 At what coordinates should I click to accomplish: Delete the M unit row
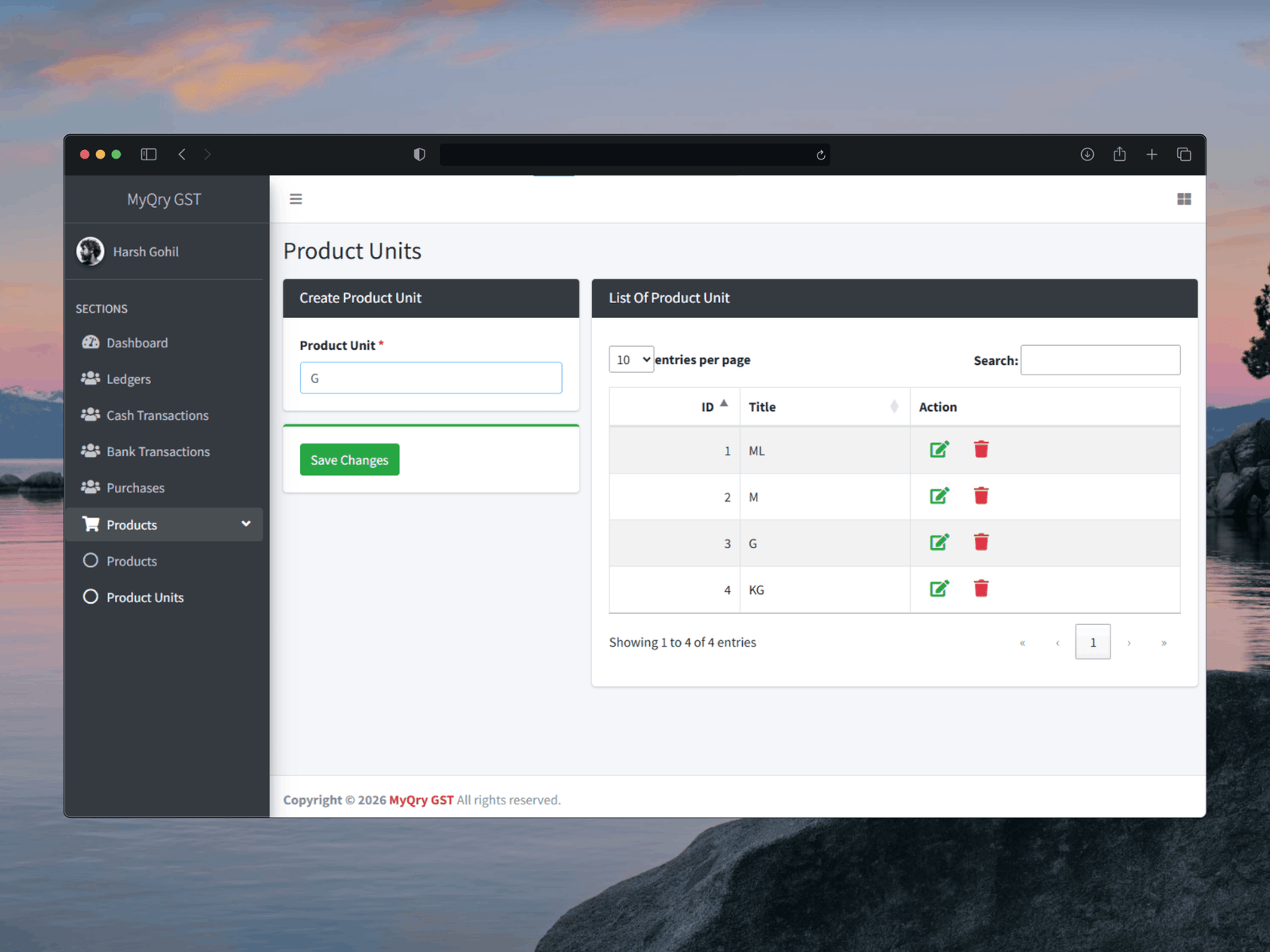981,496
